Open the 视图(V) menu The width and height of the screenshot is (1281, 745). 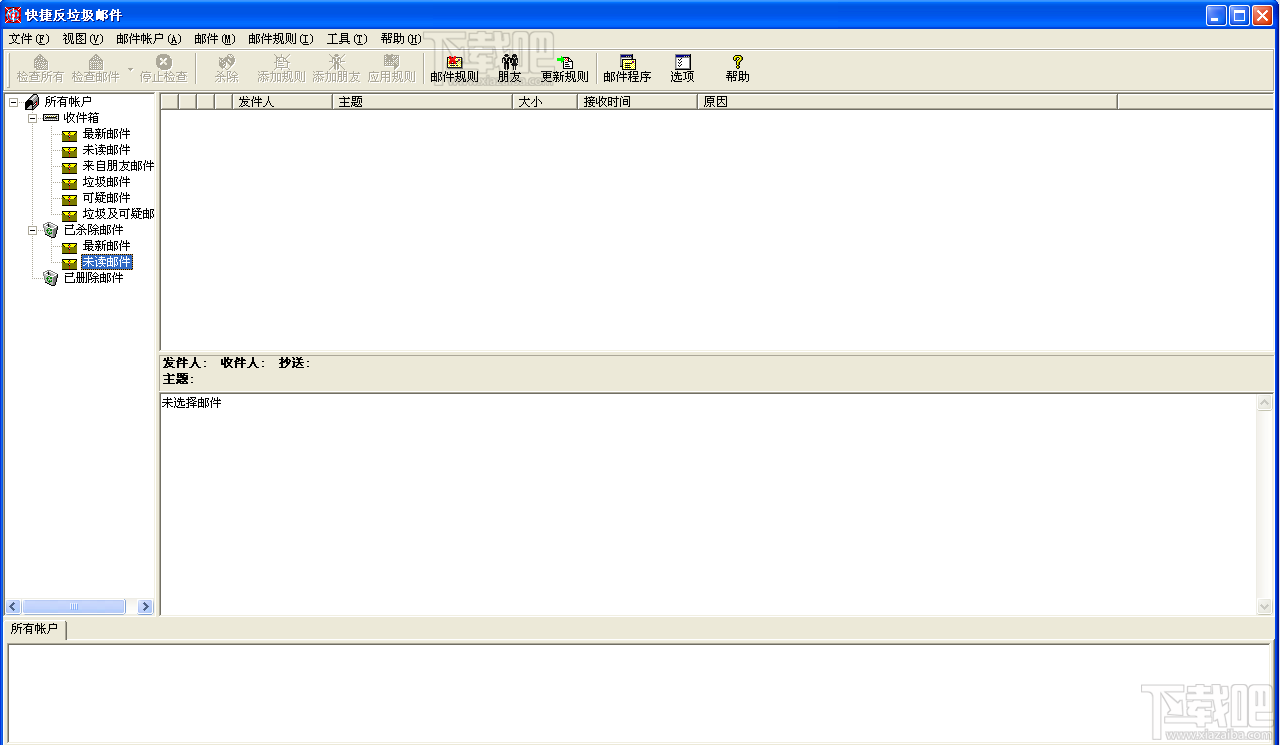[82, 39]
